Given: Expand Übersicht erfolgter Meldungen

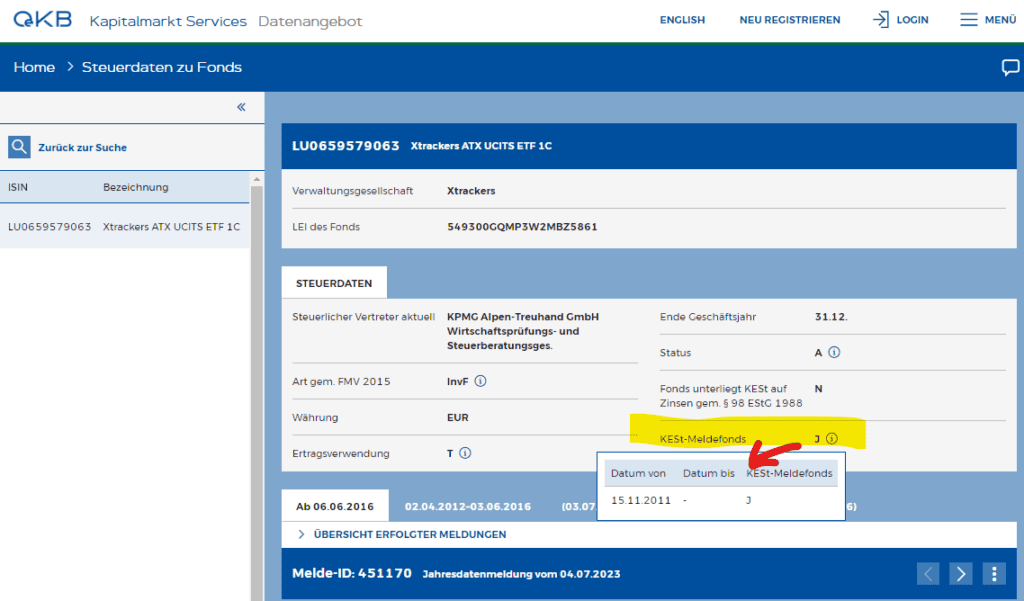Looking at the screenshot, I should click(x=409, y=534).
